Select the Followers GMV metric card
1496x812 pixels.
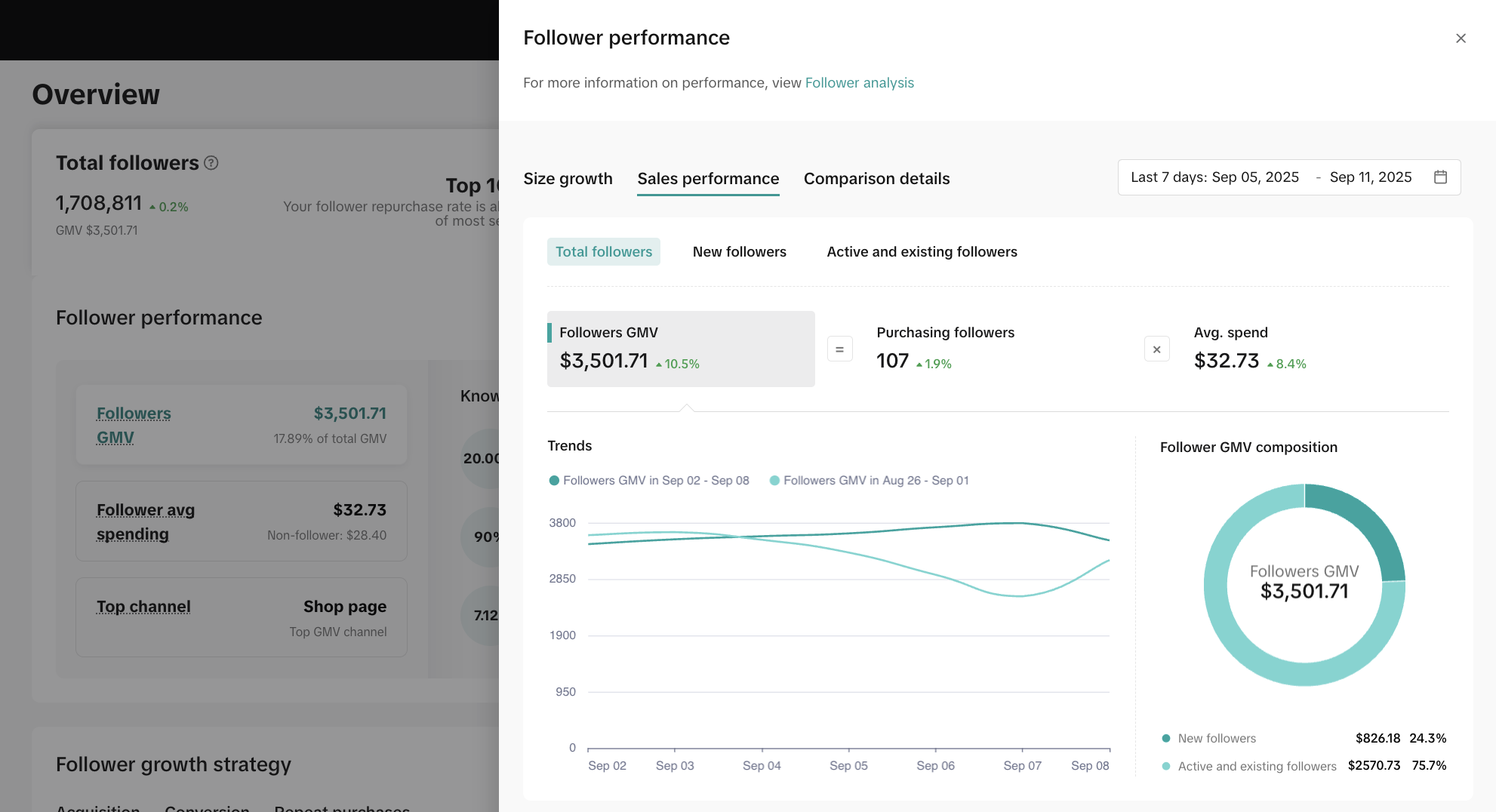pyautogui.click(x=680, y=349)
